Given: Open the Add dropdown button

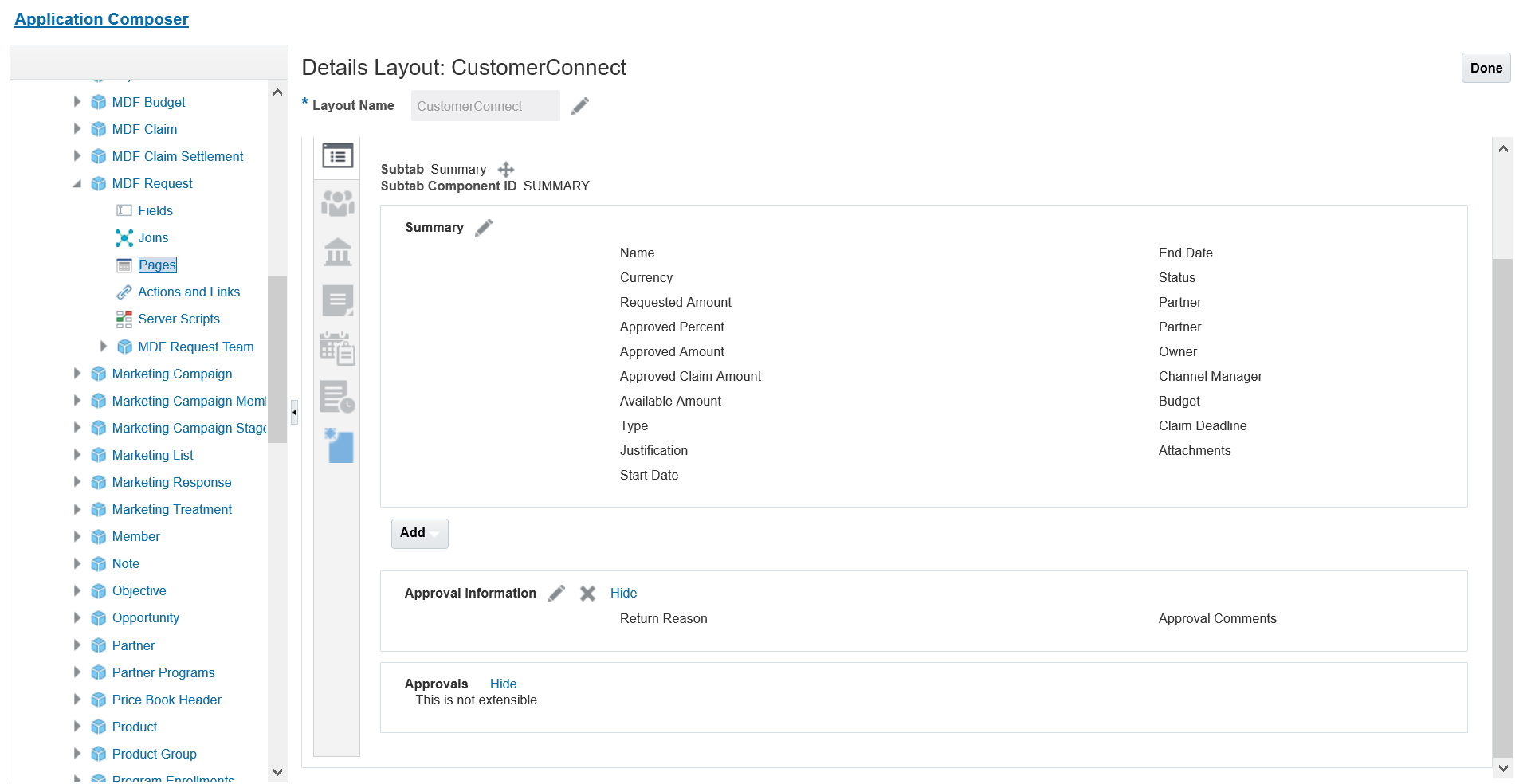Looking at the screenshot, I should pos(419,533).
